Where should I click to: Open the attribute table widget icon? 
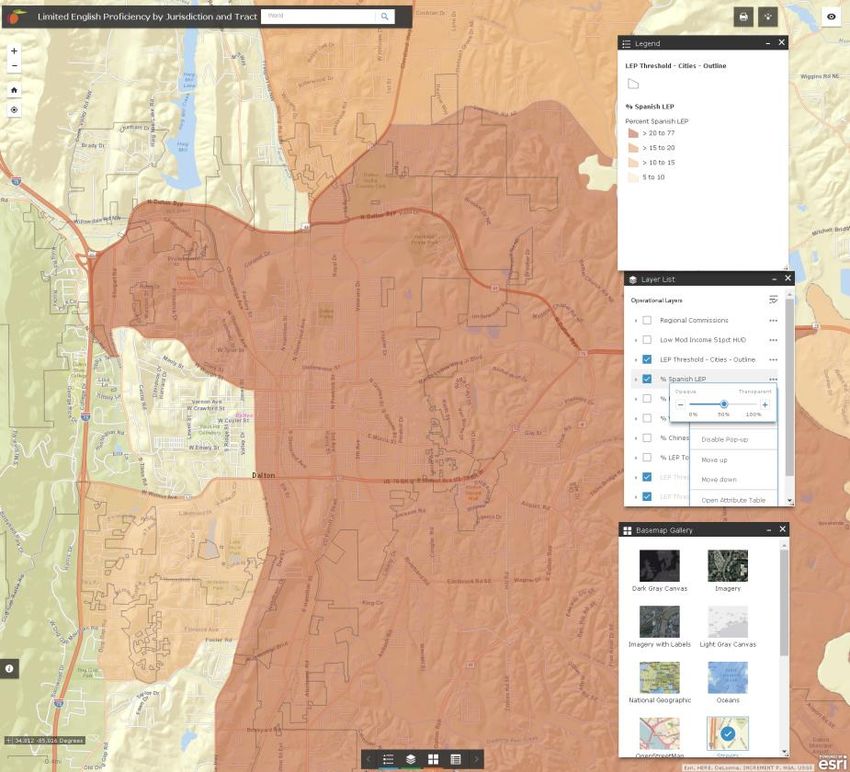point(455,760)
